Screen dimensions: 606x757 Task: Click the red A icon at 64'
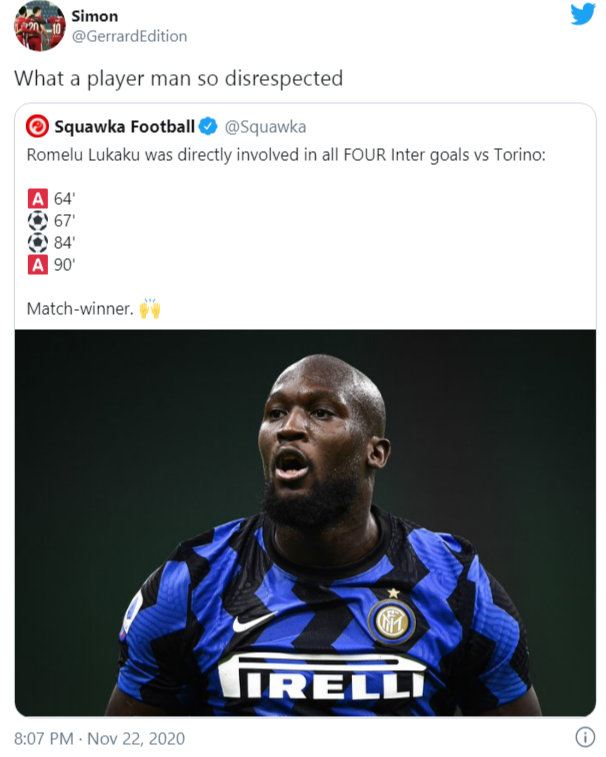[x=38, y=198]
